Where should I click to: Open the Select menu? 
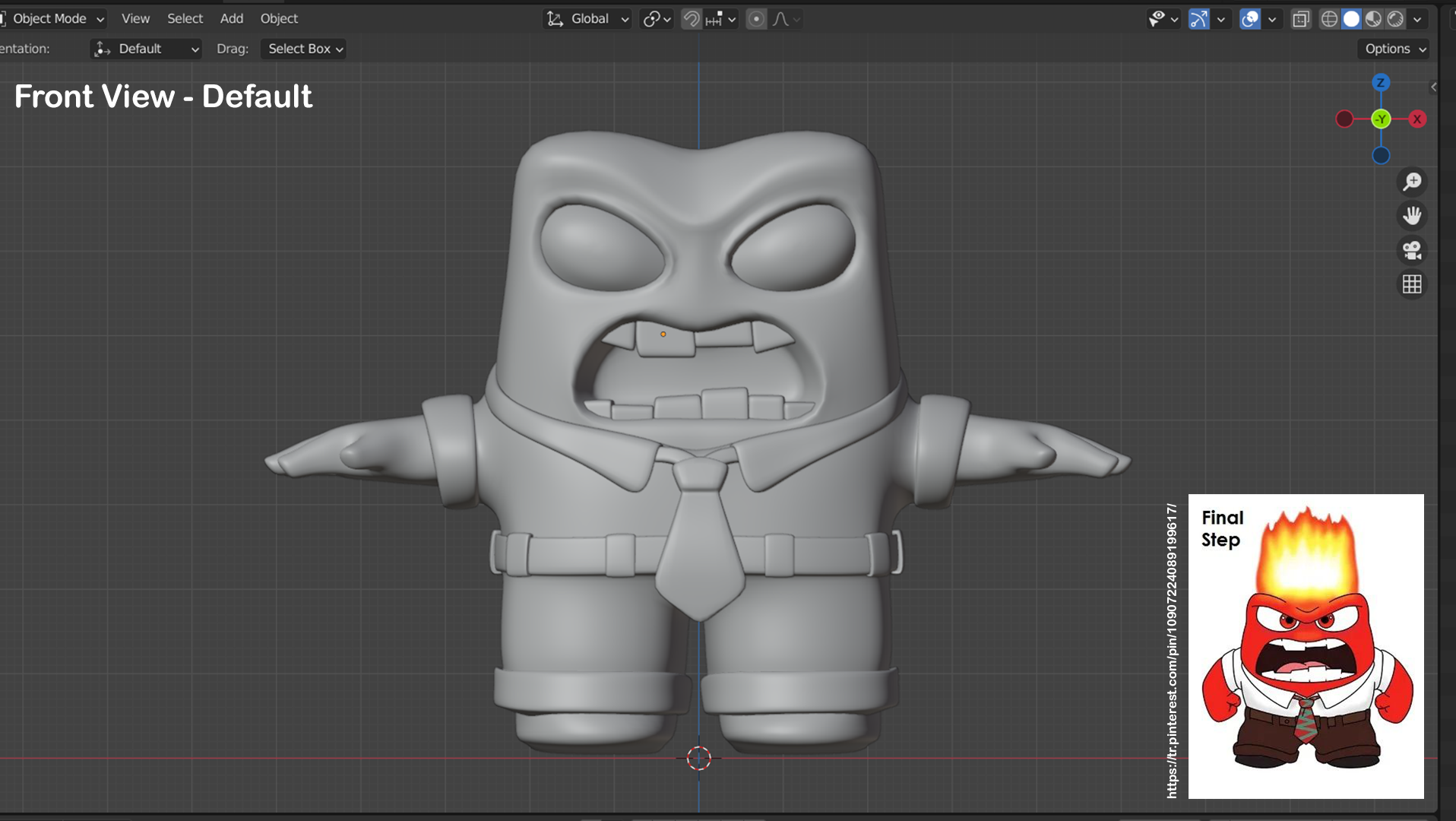pyautogui.click(x=185, y=18)
